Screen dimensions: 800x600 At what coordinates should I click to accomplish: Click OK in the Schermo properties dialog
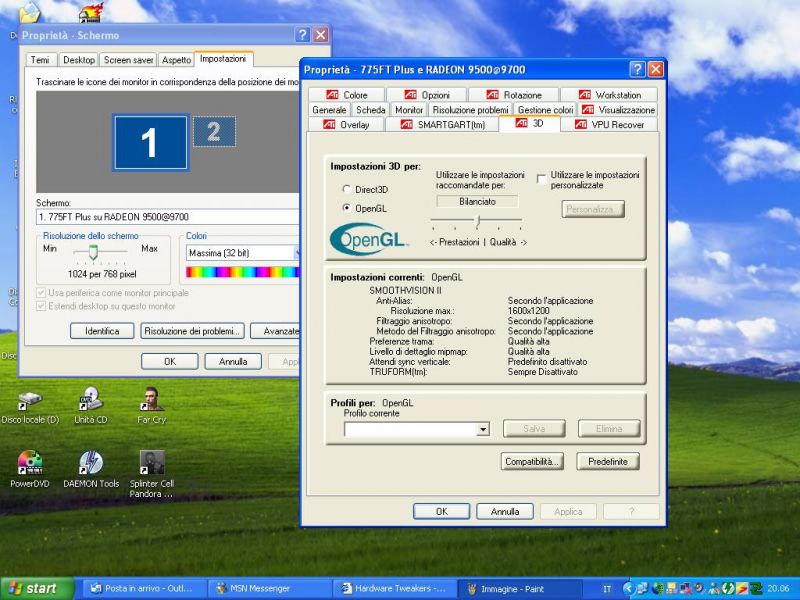170,361
